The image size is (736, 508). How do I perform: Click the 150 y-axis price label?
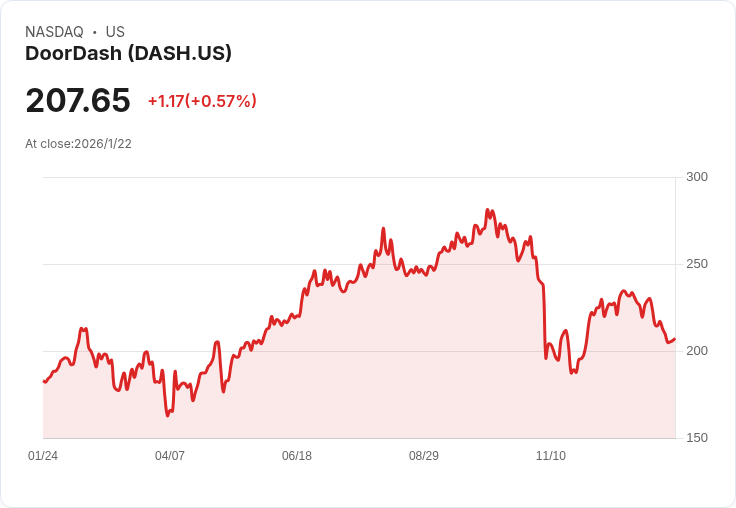697,438
